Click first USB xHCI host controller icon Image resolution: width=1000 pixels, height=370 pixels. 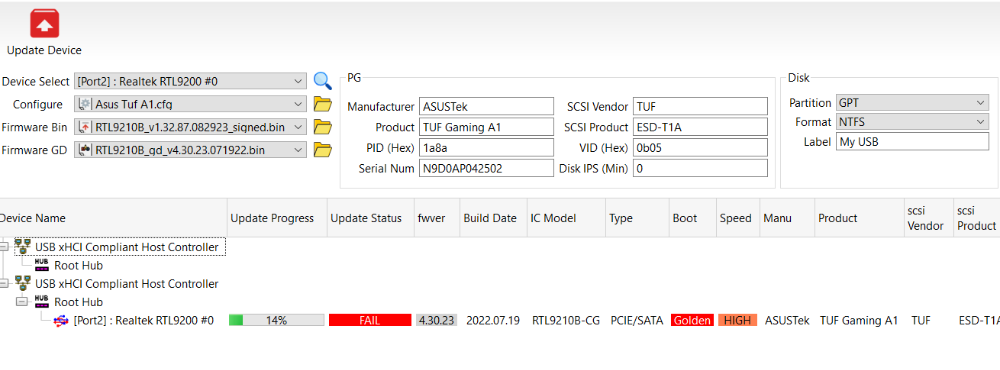24,247
